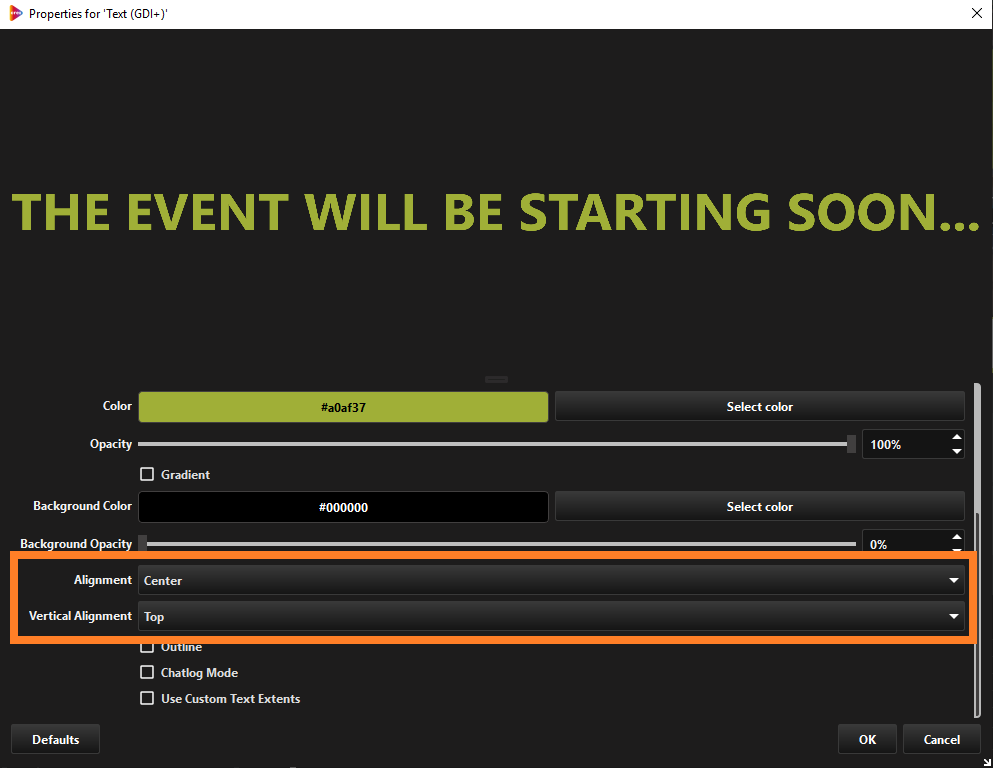Enable Use Custom Text Extents checkbox

click(147, 698)
